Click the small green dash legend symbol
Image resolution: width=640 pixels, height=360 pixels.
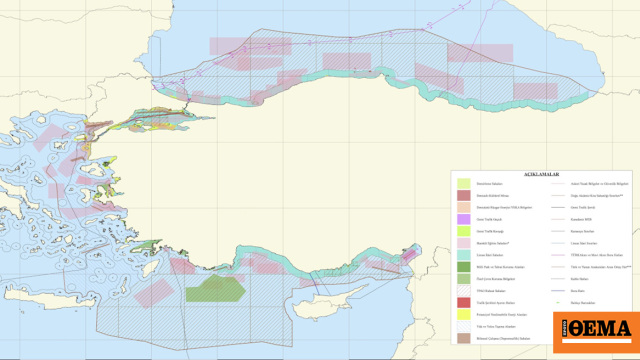[x=558, y=303]
